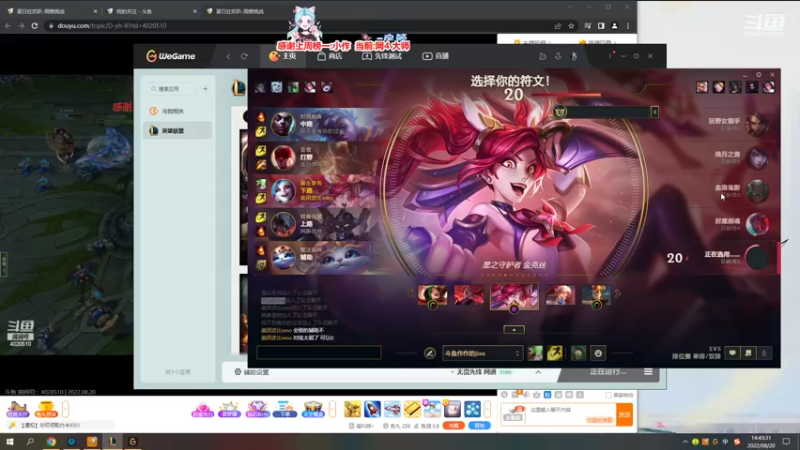Reload the douyu browser page

click(34, 26)
